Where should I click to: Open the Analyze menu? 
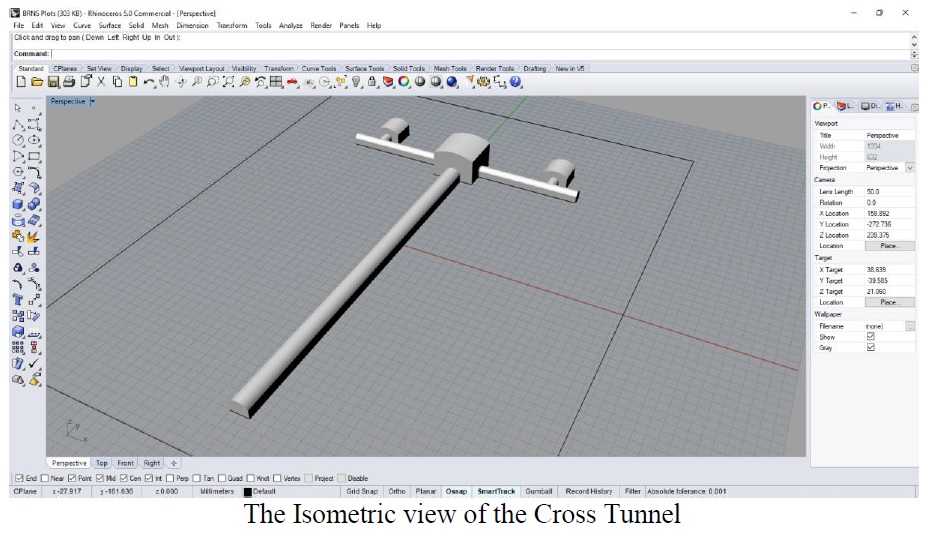[291, 25]
